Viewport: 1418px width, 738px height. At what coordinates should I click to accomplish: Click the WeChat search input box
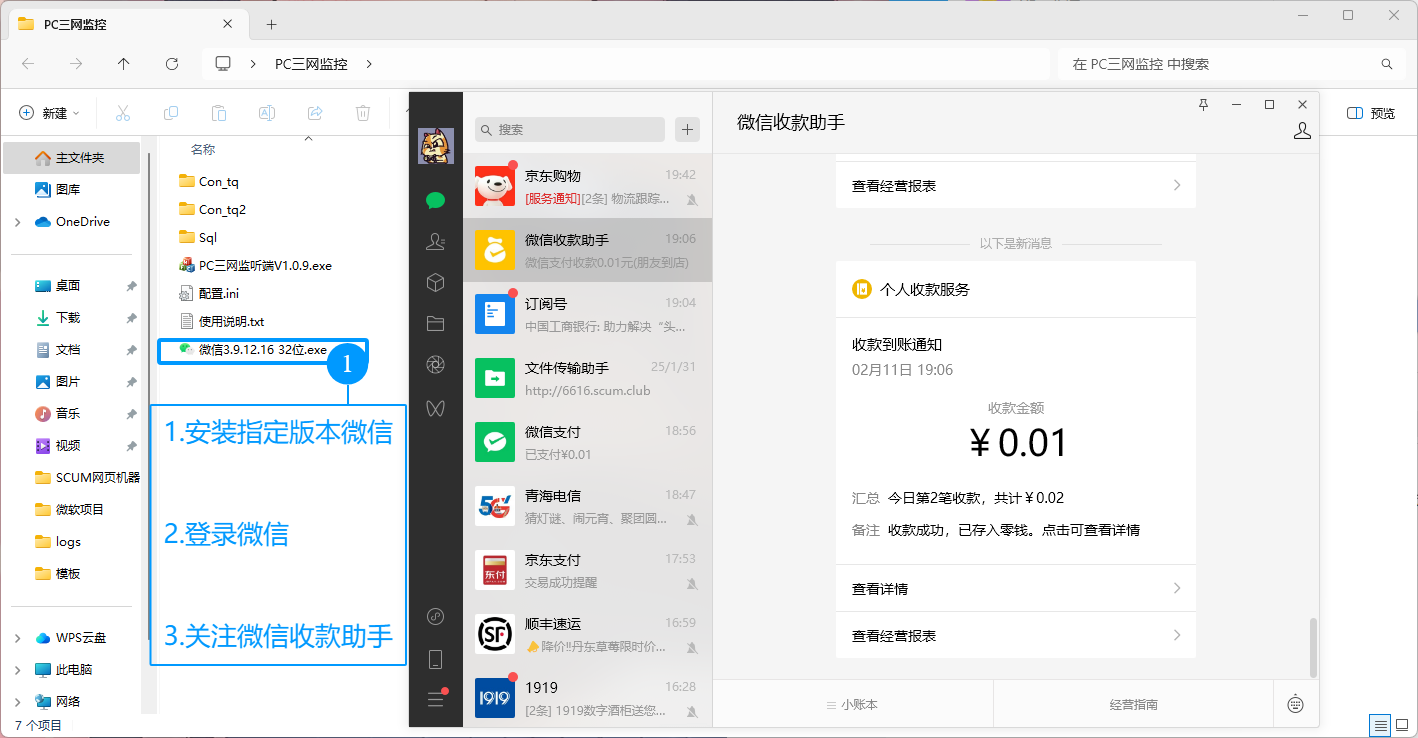coord(569,129)
